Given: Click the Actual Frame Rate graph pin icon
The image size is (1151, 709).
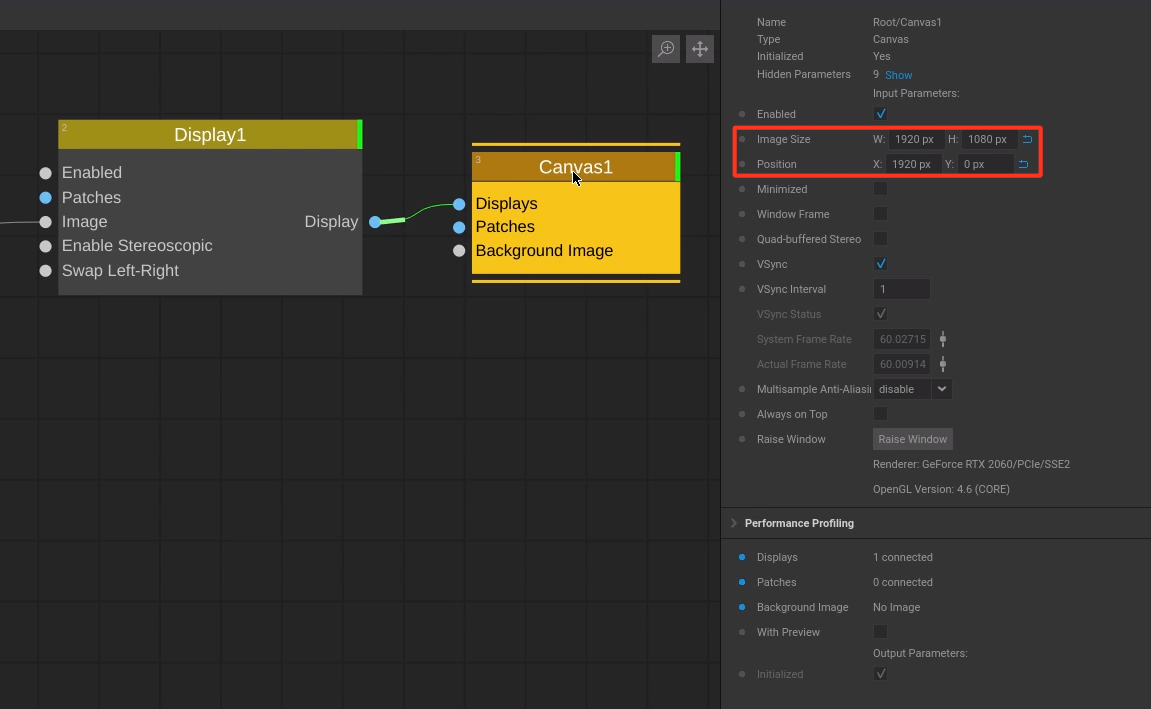Looking at the screenshot, I should [943, 364].
